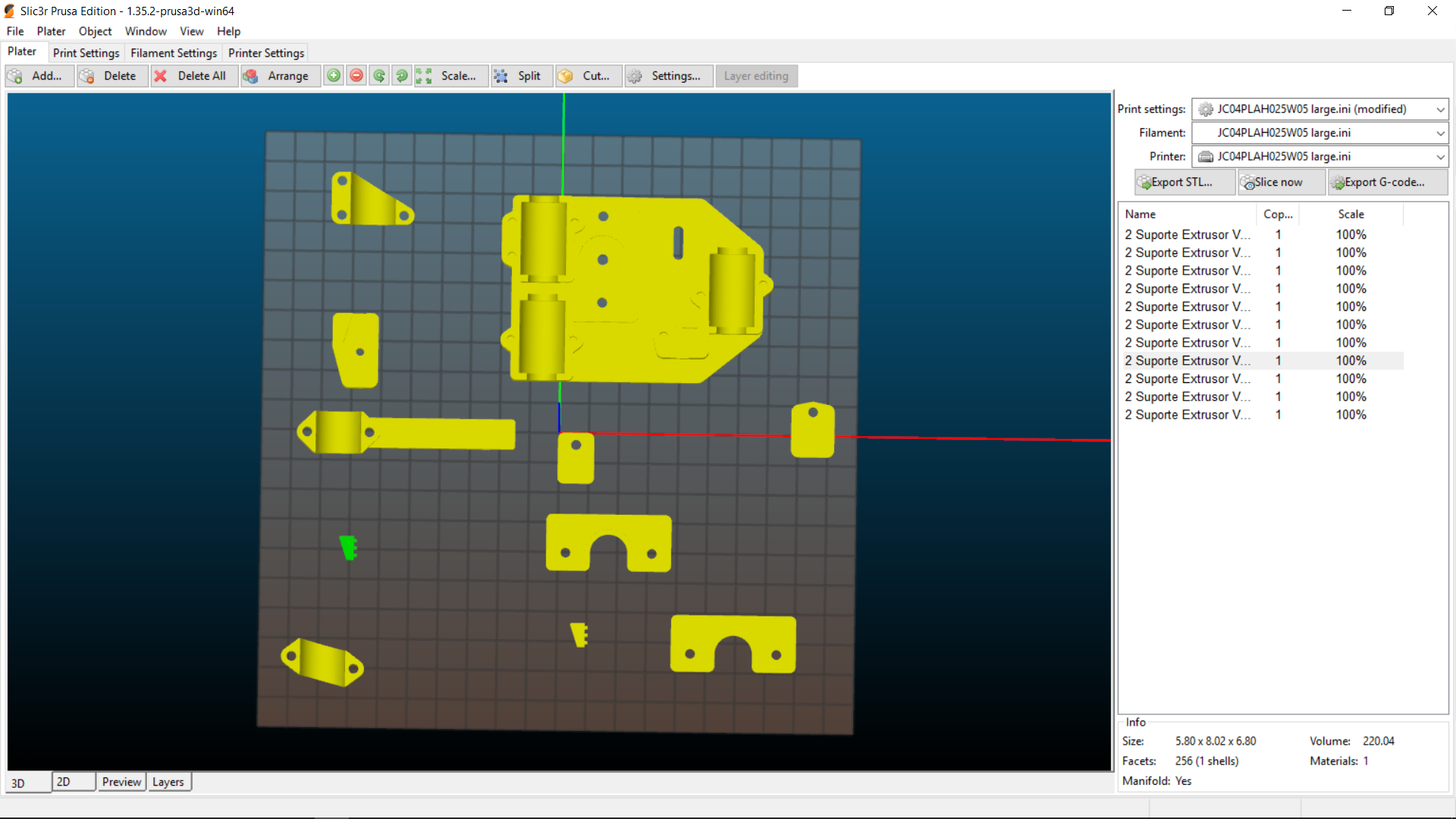Open the Window menu
The height and width of the screenshot is (819, 1456).
pyautogui.click(x=146, y=31)
